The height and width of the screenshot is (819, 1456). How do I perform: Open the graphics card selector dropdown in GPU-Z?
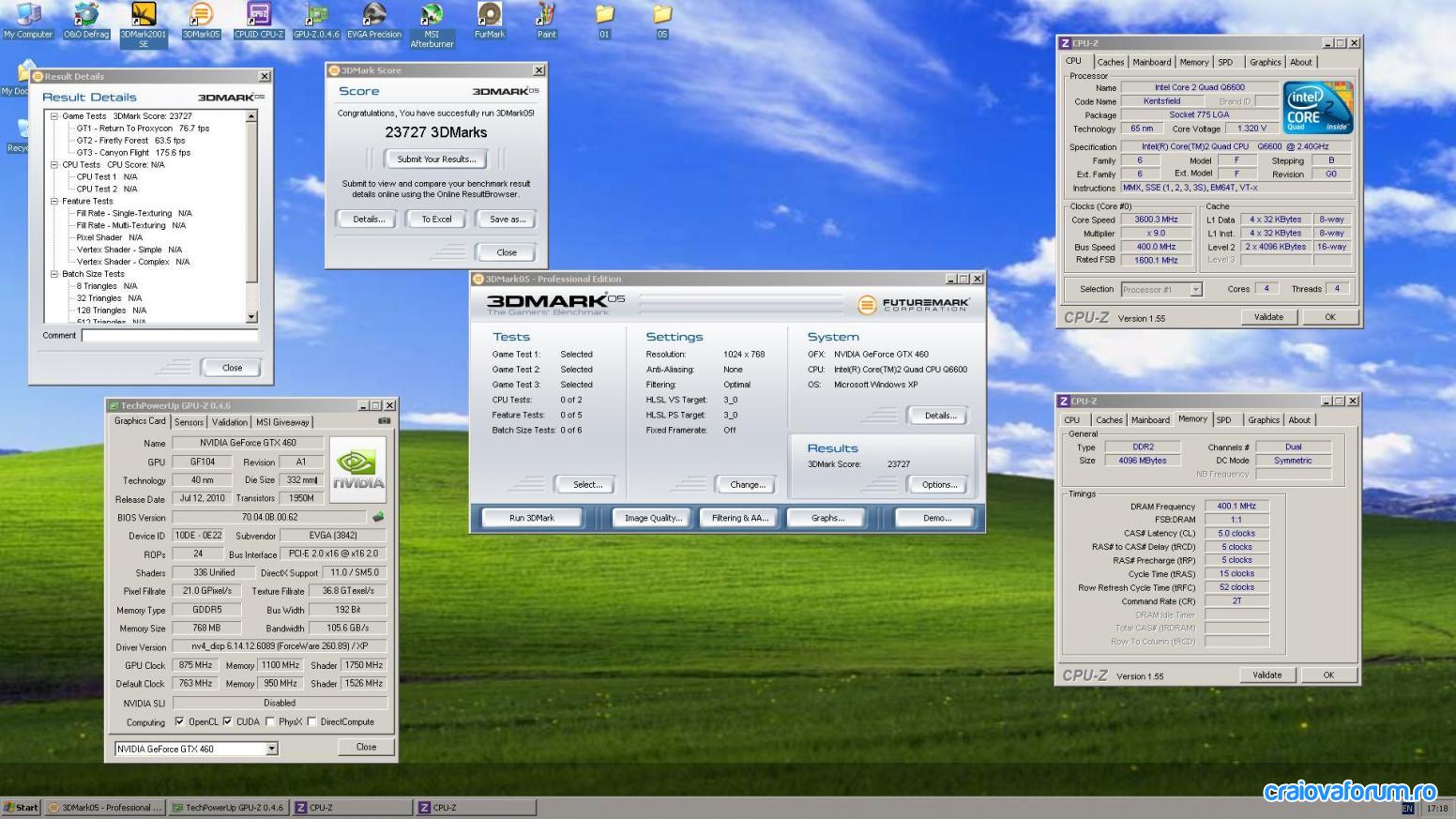click(272, 749)
